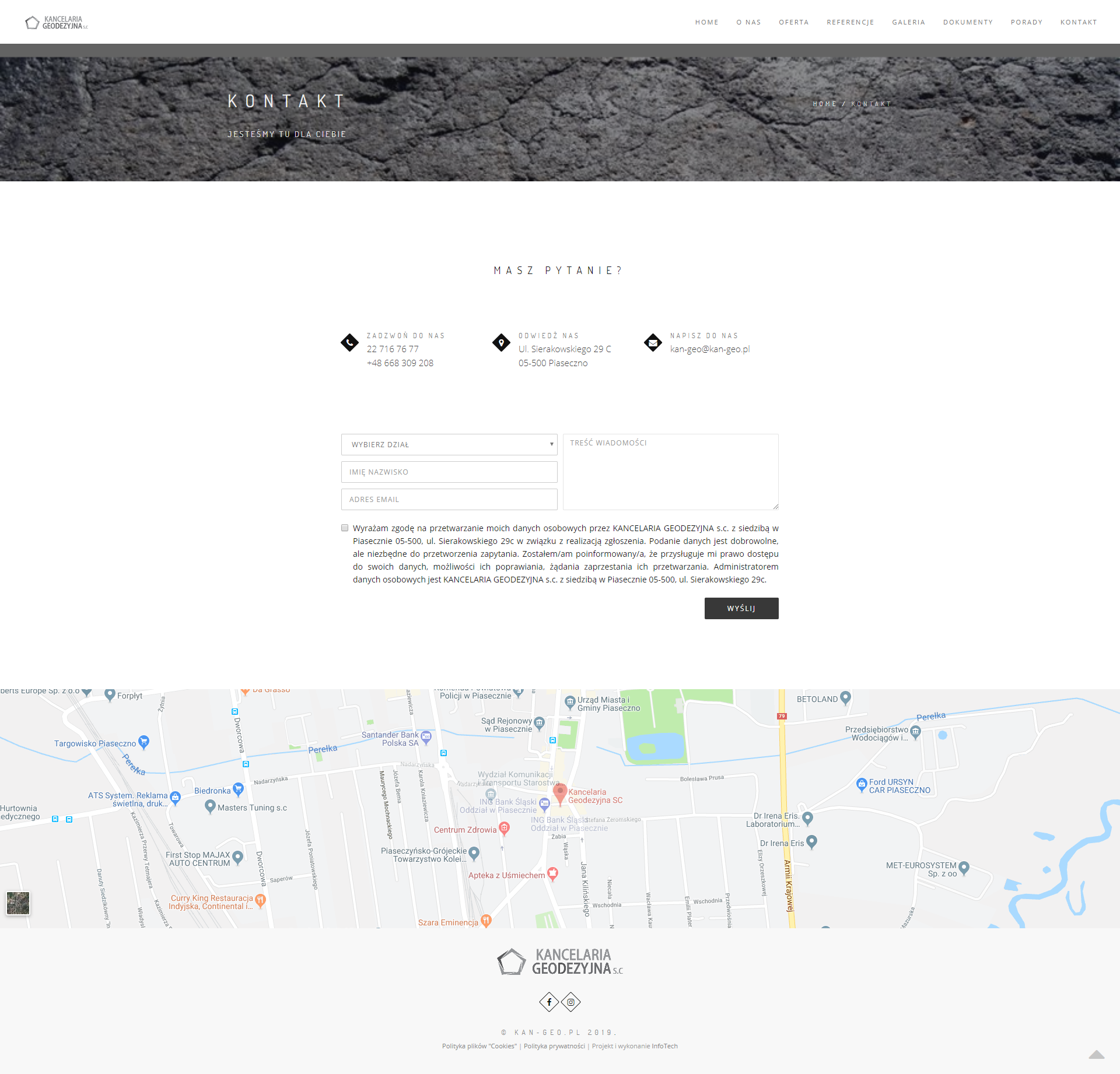Select Targowisko Piaseczno marker on the map
Screen dimensions: 1120x1074
point(143,742)
